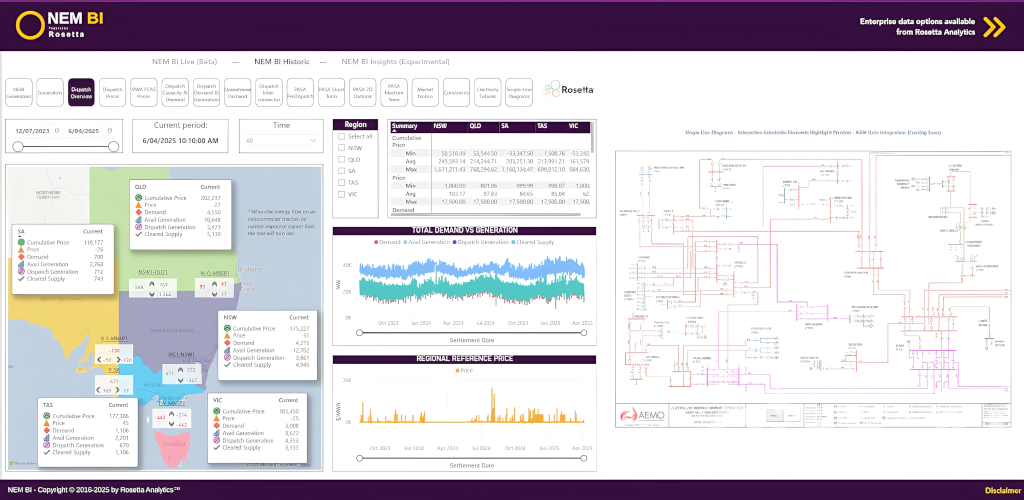The height and width of the screenshot is (500, 1024).
Task: Tick the QLD region checkbox
Action: [x=341, y=159]
